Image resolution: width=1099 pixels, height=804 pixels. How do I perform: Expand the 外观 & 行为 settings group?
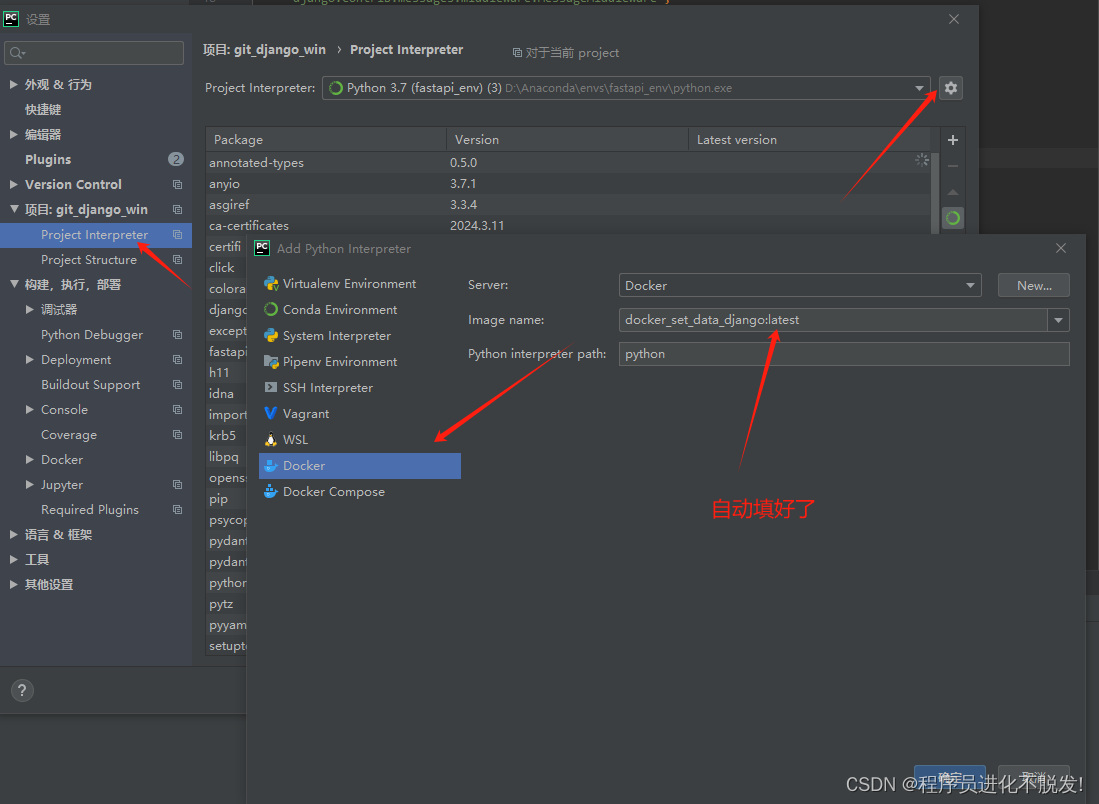coord(13,84)
